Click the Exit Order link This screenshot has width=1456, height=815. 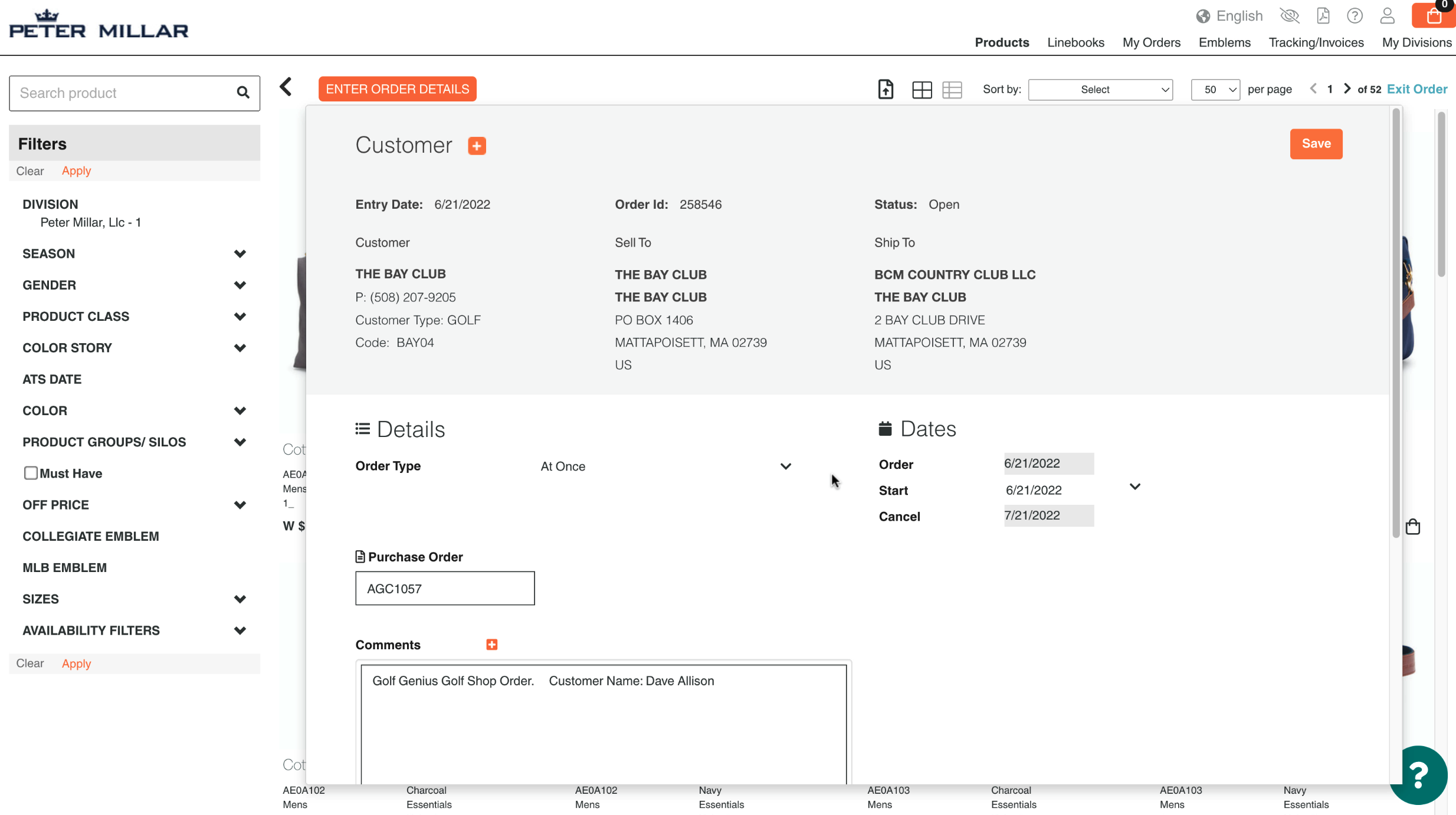pyautogui.click(x=1416, y=89)
